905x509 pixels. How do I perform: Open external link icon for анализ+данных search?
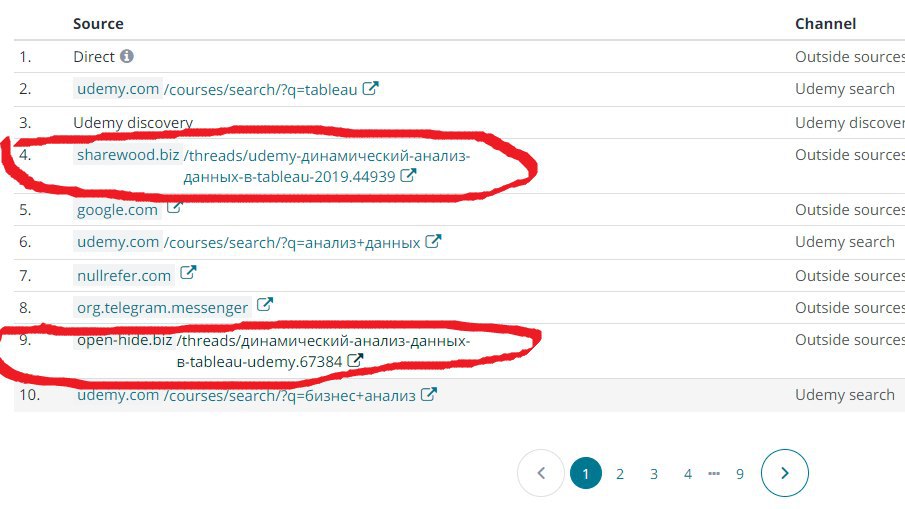(x=433, y=241)
